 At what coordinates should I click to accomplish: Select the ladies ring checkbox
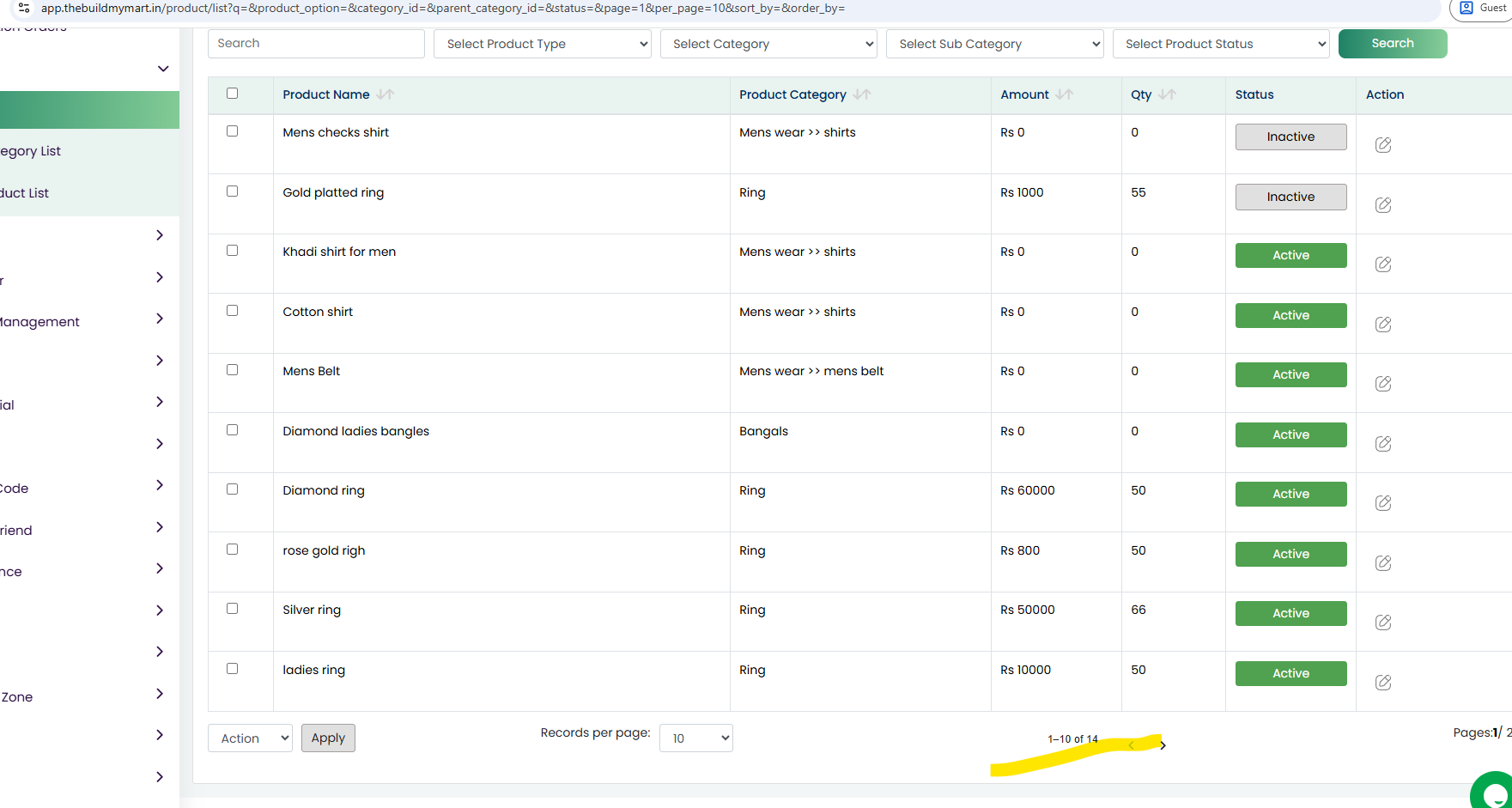(232, 669)
